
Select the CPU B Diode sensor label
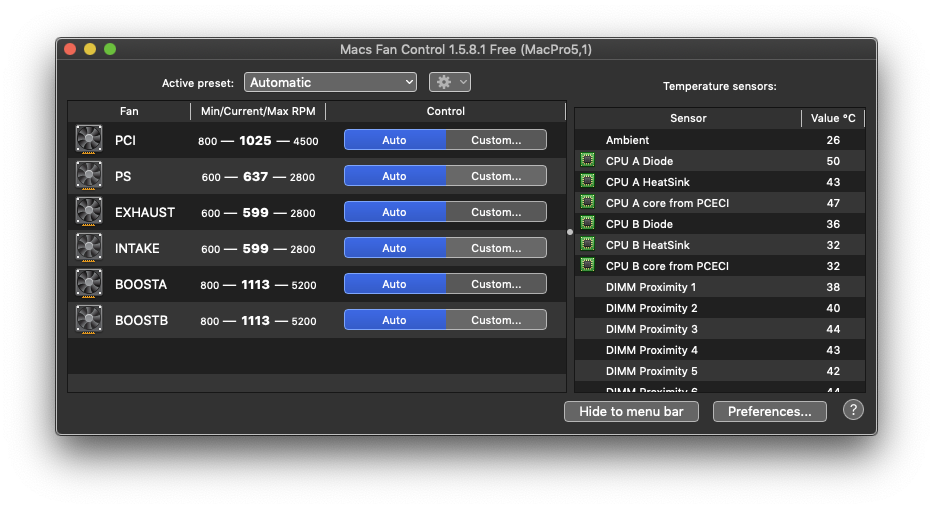point(639,224)
